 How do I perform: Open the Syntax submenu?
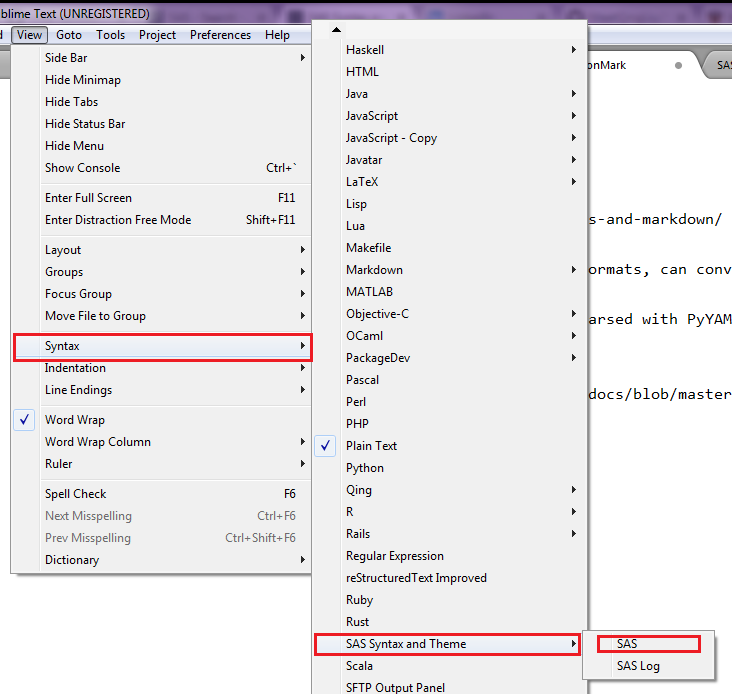pyautogui.click(x=162, y=346)
